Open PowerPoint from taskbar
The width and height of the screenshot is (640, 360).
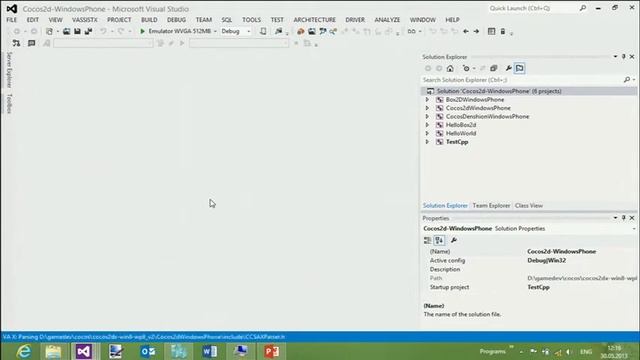coord(271,351)
